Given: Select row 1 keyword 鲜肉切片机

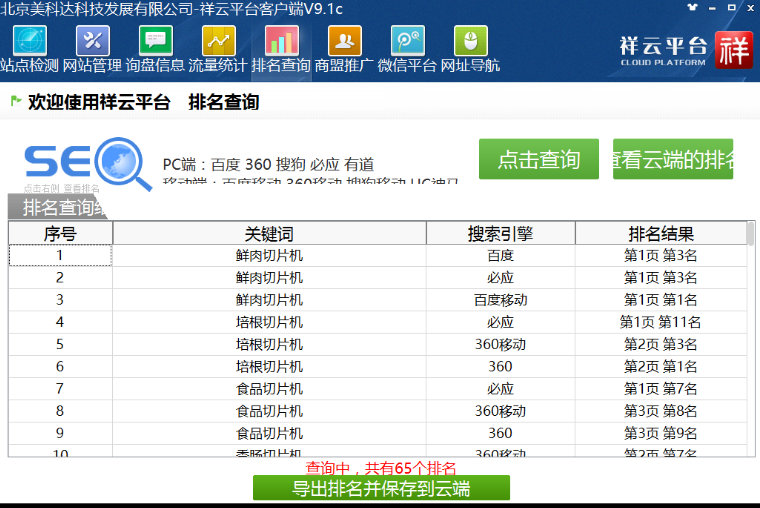Looking at the screenshot, I should point(269,255).
